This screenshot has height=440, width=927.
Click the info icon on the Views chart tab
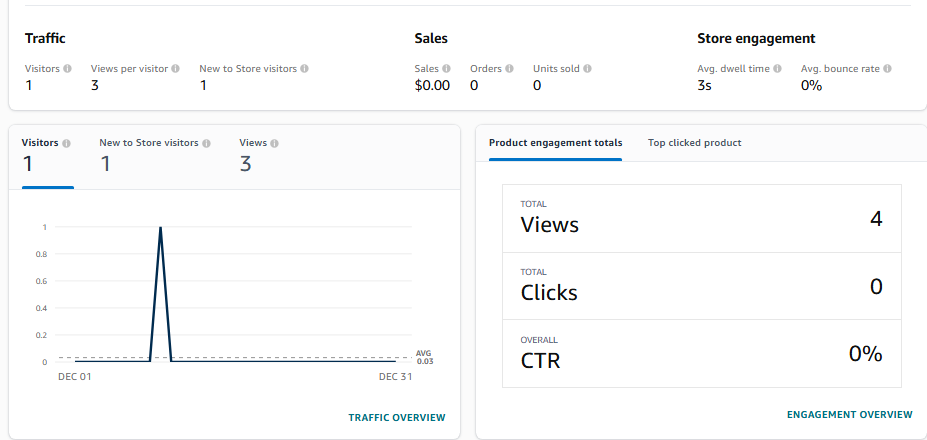(276, 143)
